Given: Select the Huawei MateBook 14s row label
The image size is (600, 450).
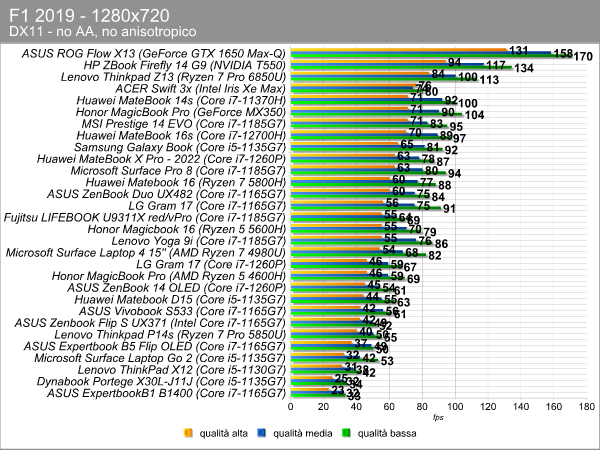Looking at the screenshot, I should (x=181, y=100).
